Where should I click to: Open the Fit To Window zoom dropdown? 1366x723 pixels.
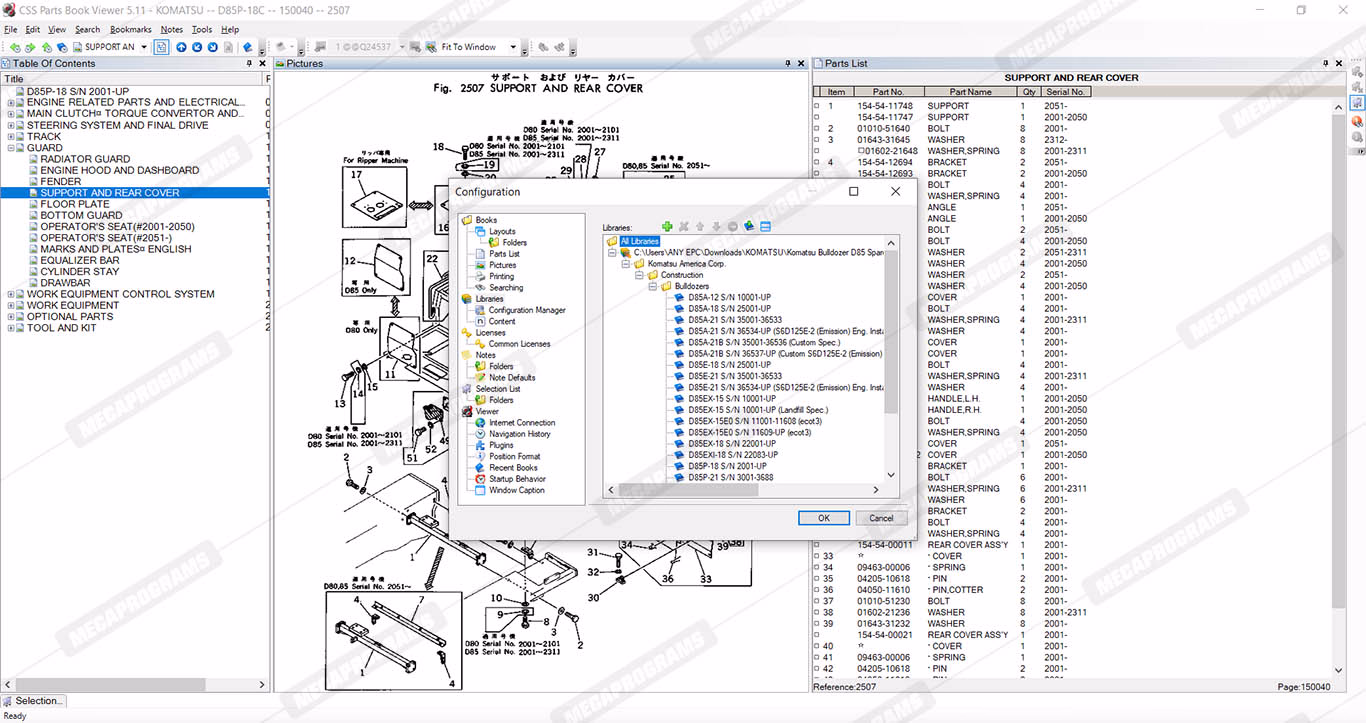pyautogui.click(x=513, y=47)
